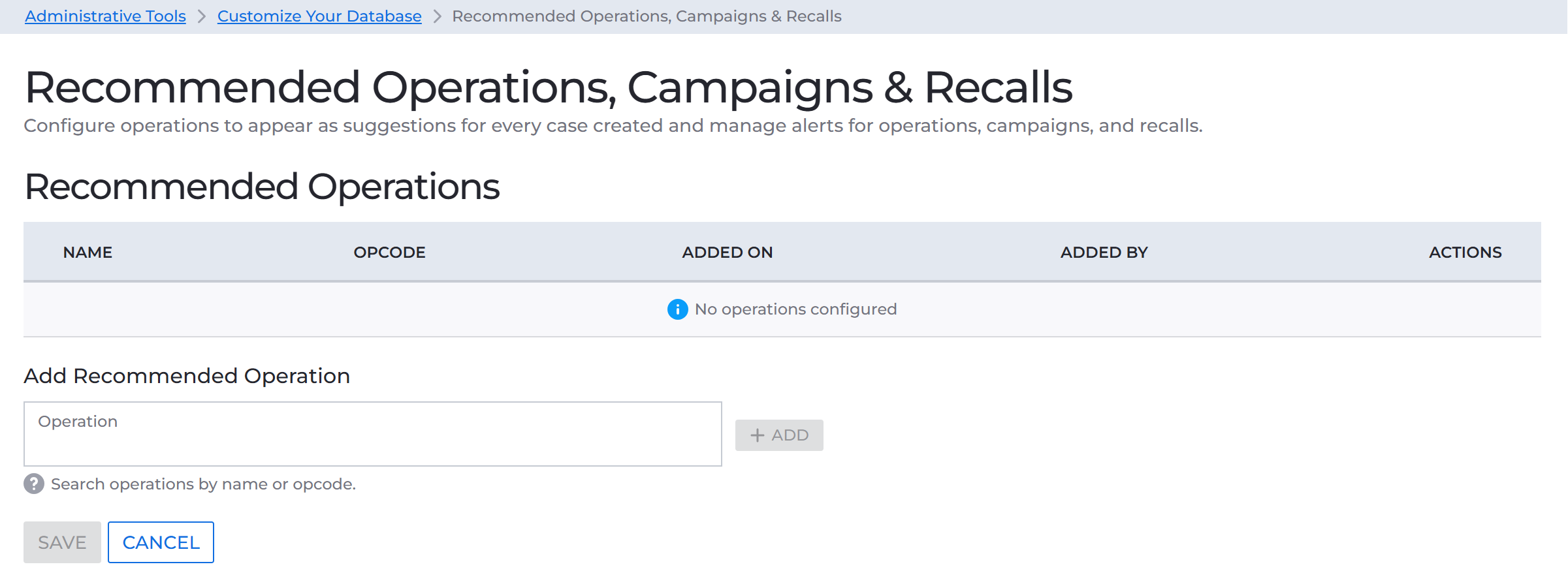
Task: Click the OPCODE column header
Action: [x=389, y=253]
